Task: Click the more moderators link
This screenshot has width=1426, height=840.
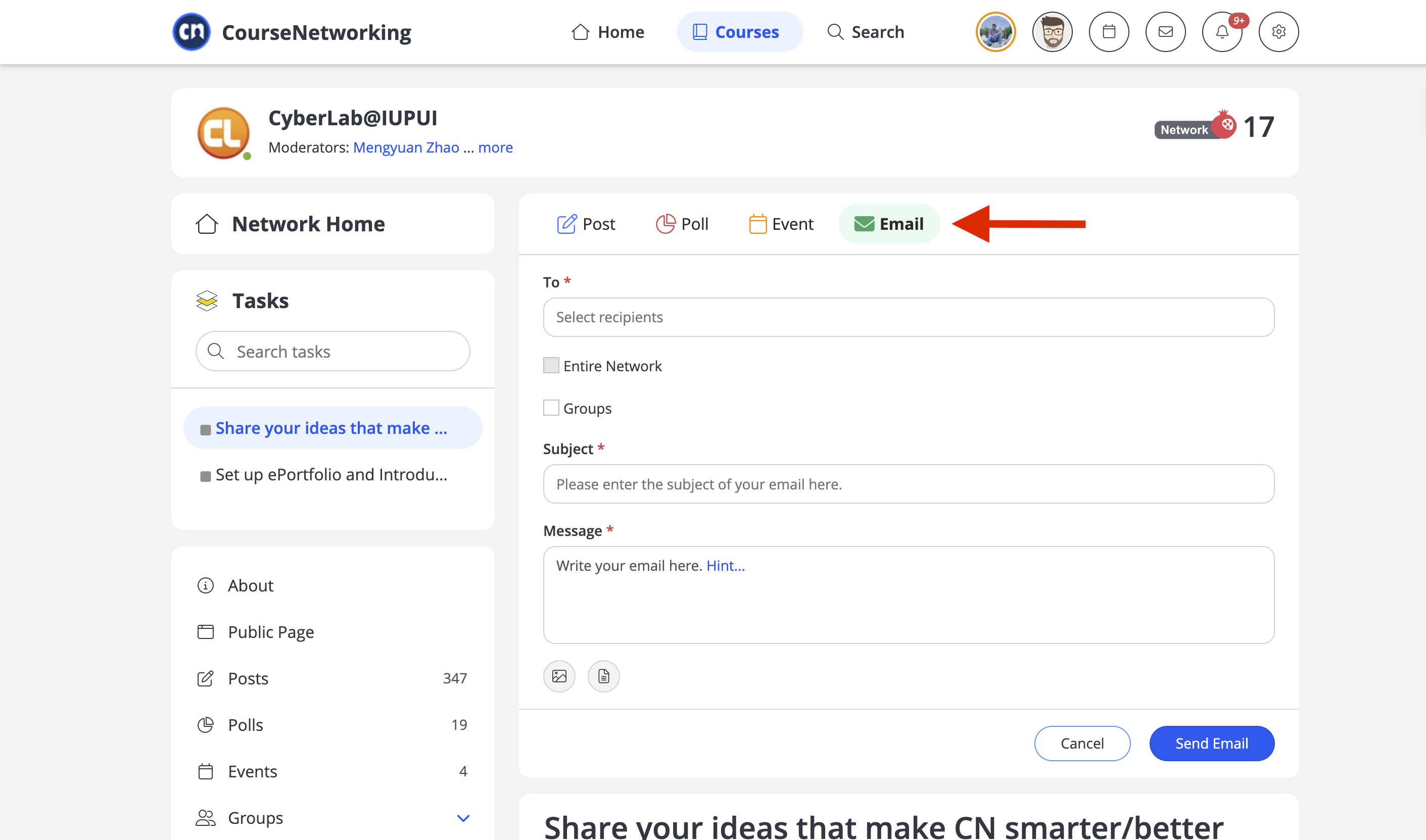Action: coord(495,147)
